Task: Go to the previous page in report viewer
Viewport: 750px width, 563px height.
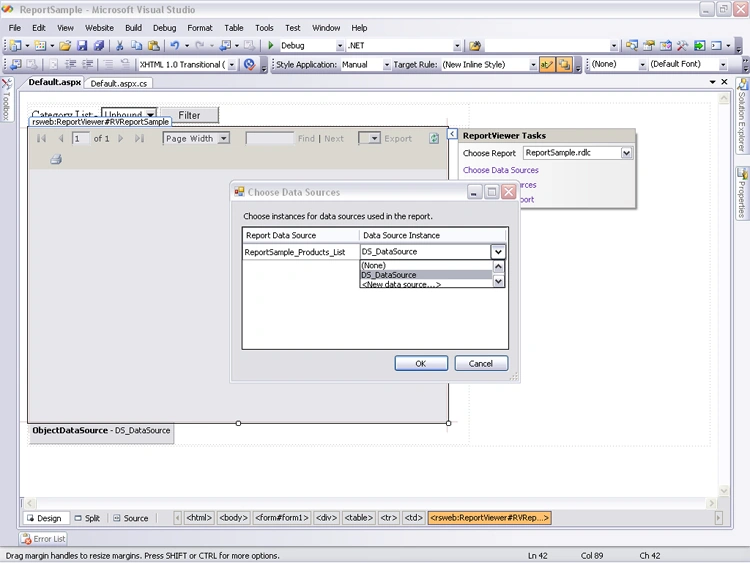Action: click(61, 138)
